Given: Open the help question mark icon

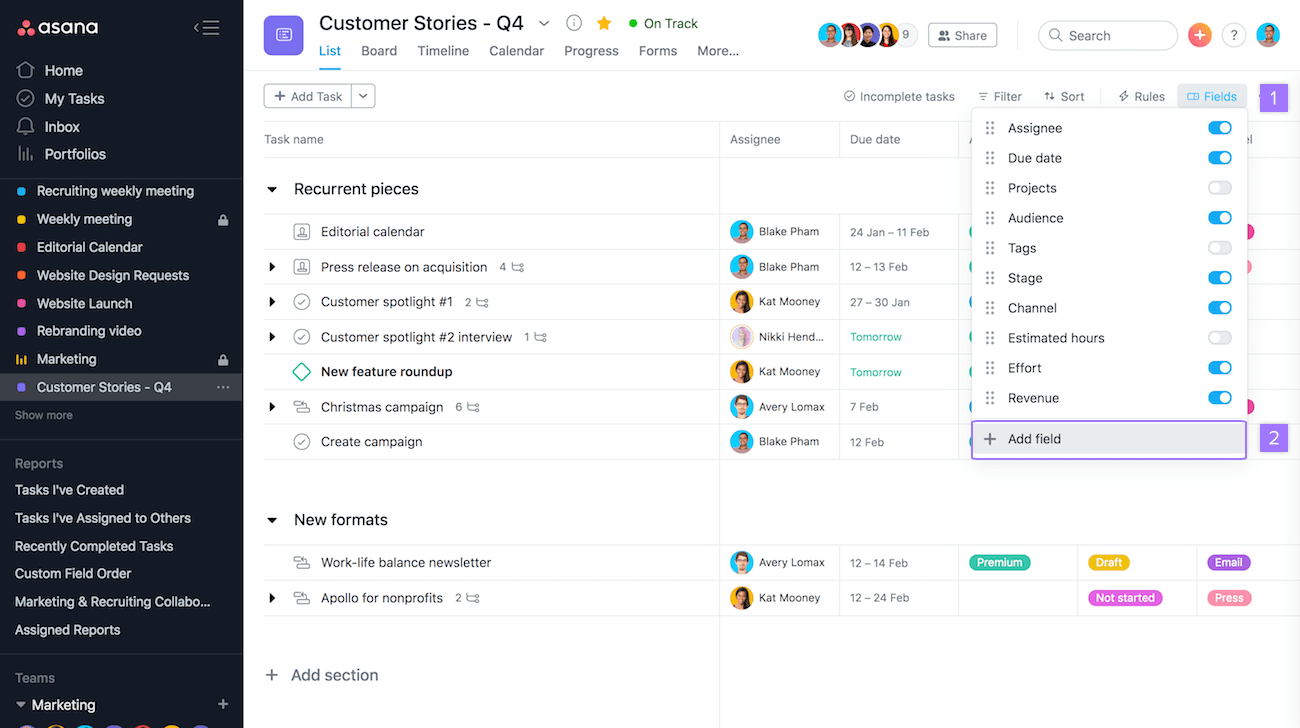Looking at the screenshot, I should pos(1234,35).
